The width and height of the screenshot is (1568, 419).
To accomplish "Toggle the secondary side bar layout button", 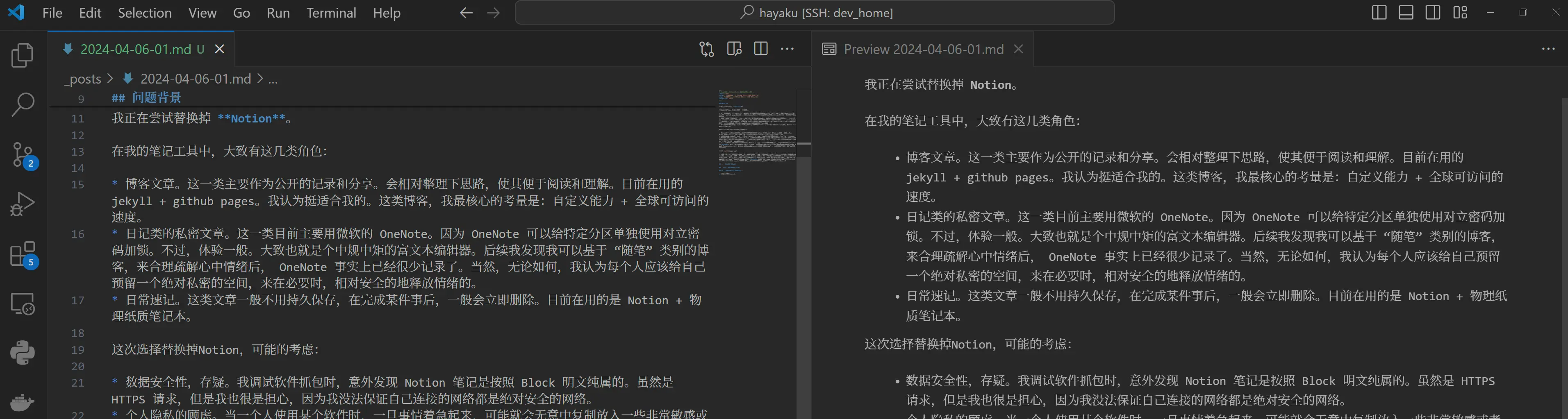I will 1433,13.
